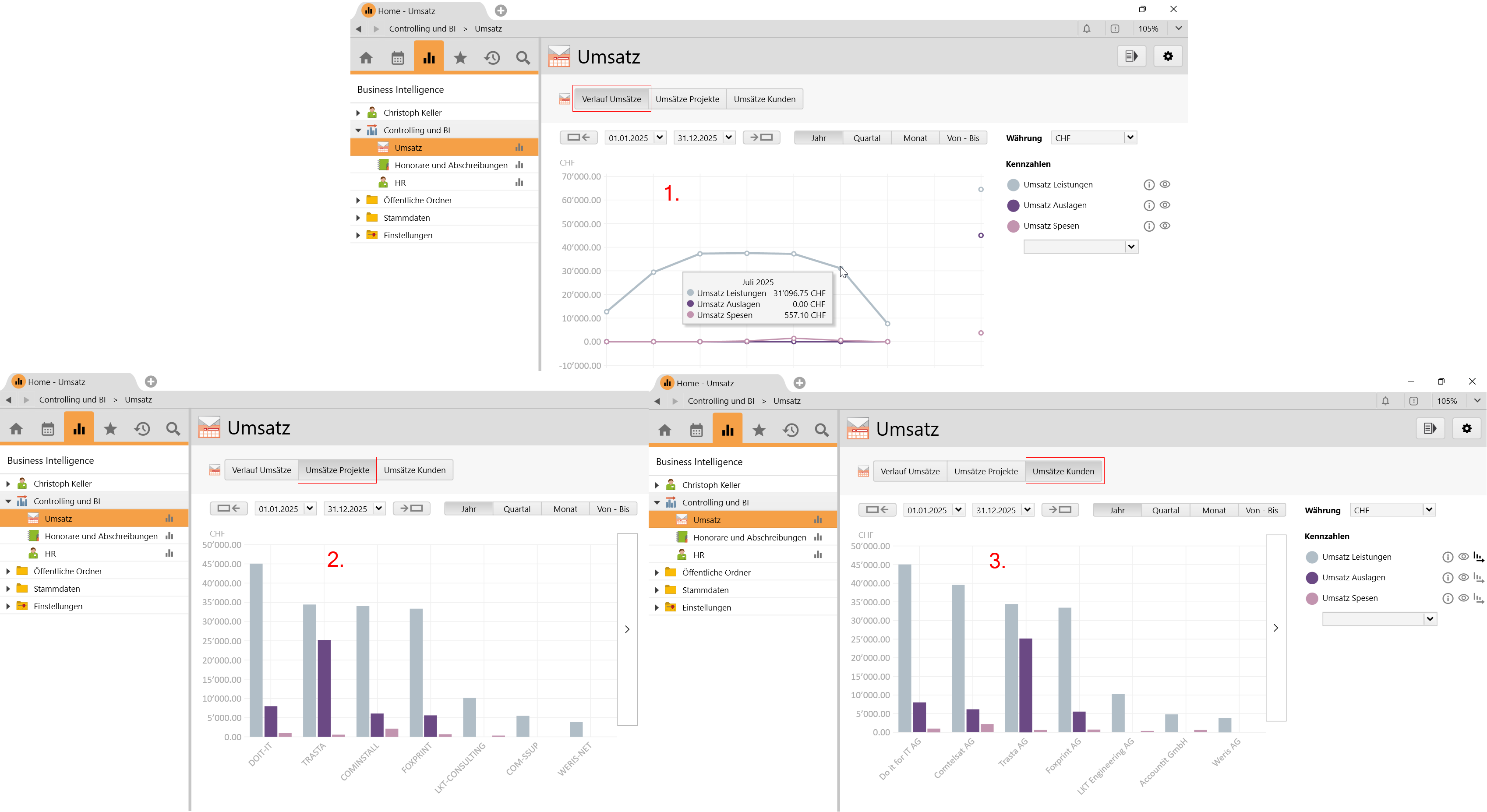Open the search icon above the projects bar chart
This screenshot has height=812, width=1487.
point(173,429)
